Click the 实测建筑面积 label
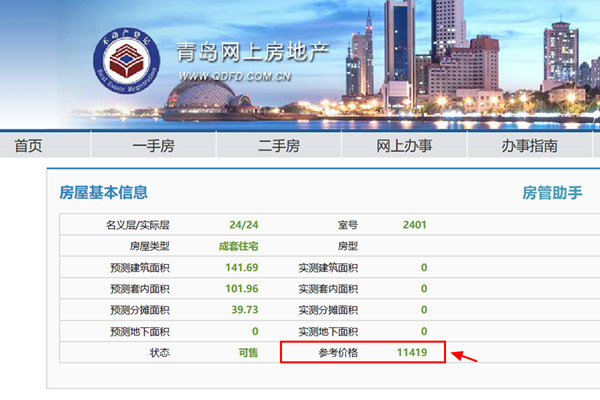 pyautogui.click(x=328, y=268)
